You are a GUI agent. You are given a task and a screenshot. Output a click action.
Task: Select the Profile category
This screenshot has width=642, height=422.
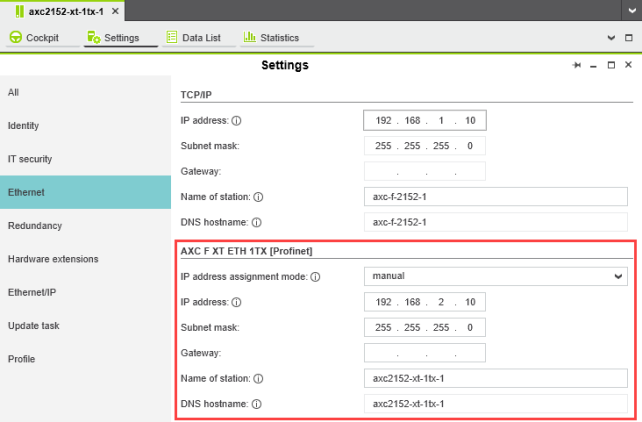tap(85, 359)
